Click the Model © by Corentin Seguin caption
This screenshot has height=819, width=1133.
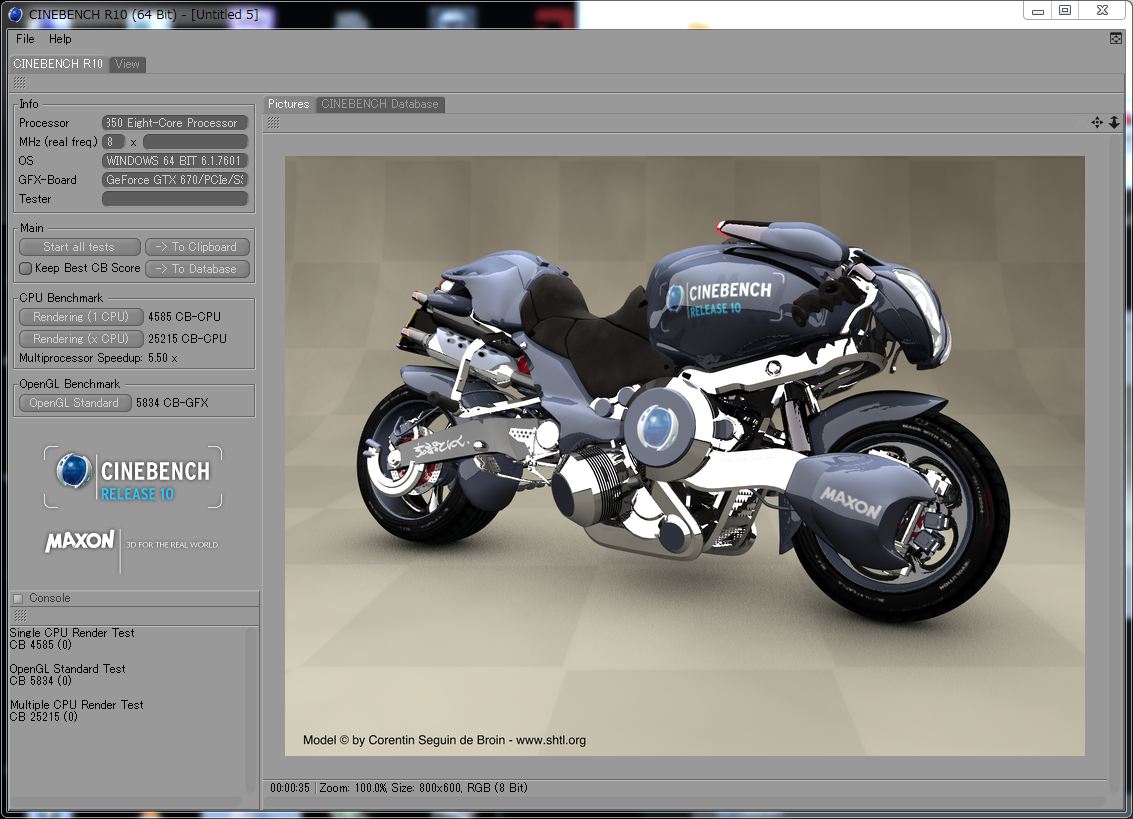point(444,740)
